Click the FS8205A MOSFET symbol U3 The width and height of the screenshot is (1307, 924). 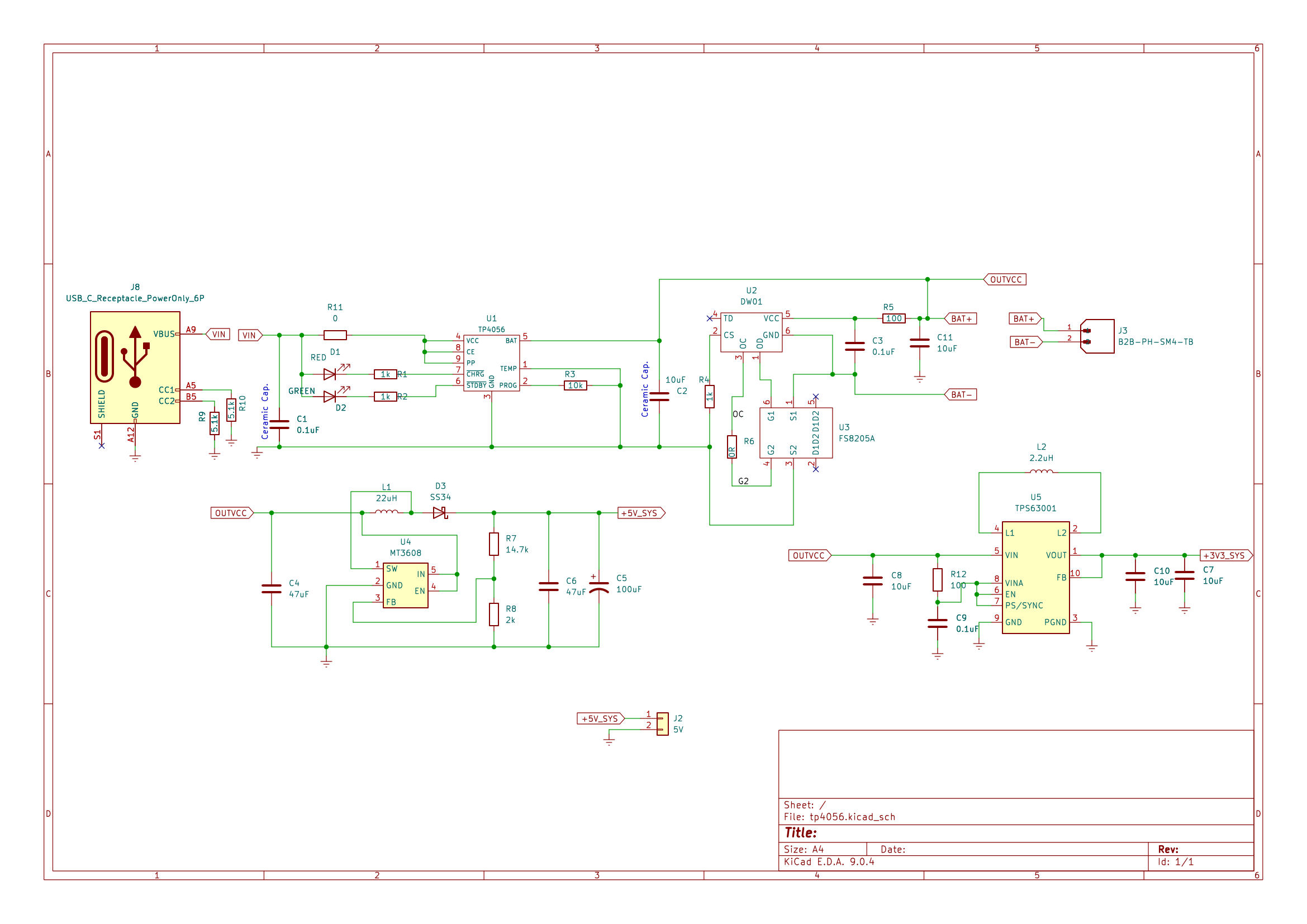(796, 433)
